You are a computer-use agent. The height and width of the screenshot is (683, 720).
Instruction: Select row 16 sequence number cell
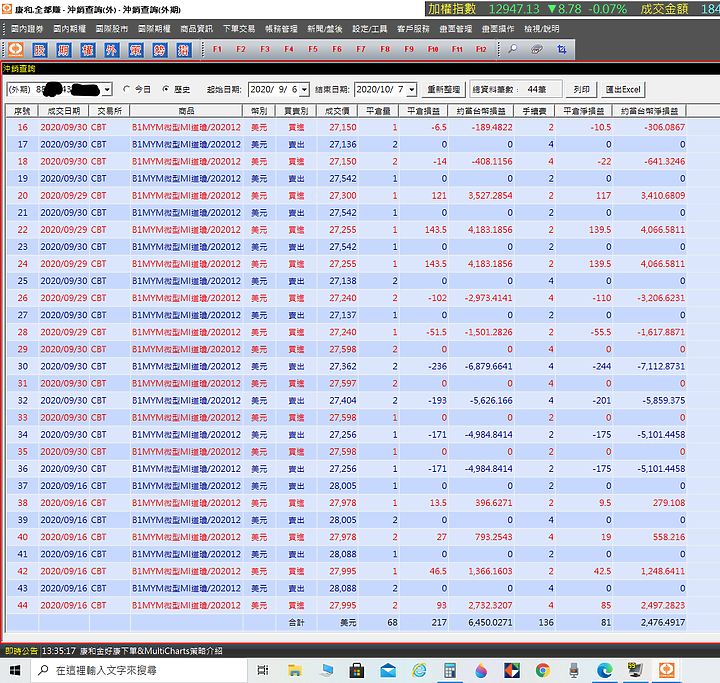22,127
